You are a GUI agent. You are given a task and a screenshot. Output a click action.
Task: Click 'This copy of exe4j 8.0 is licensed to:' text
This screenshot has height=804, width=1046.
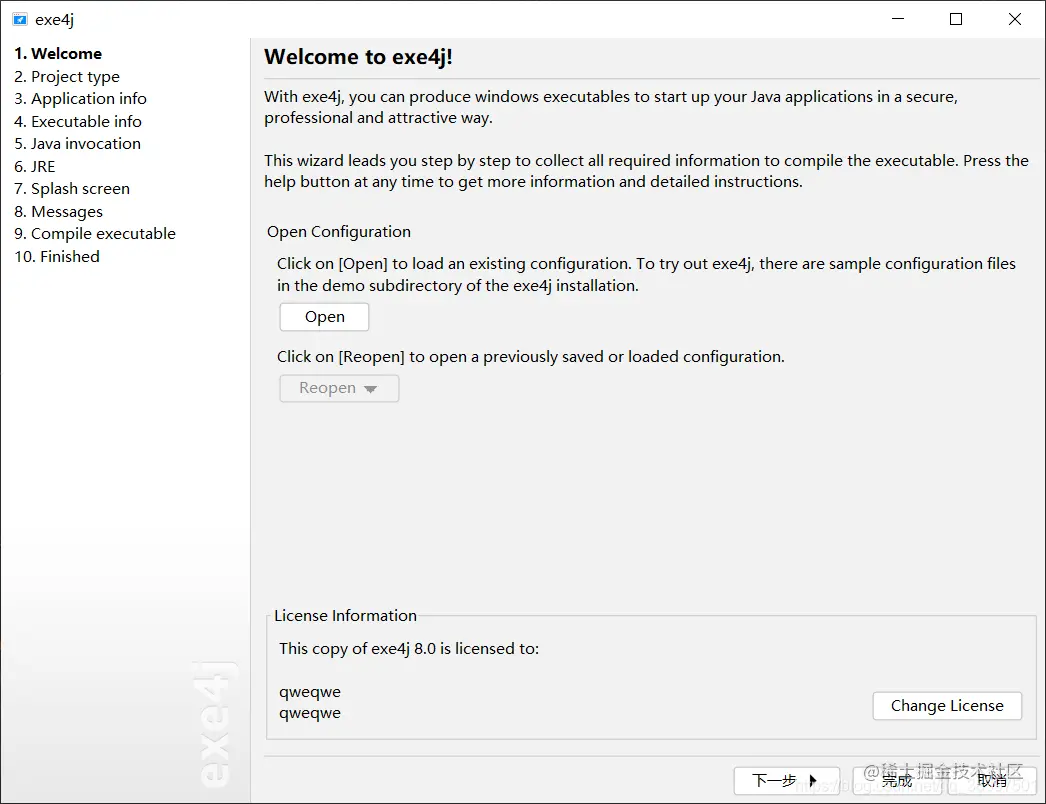point(409,649)
